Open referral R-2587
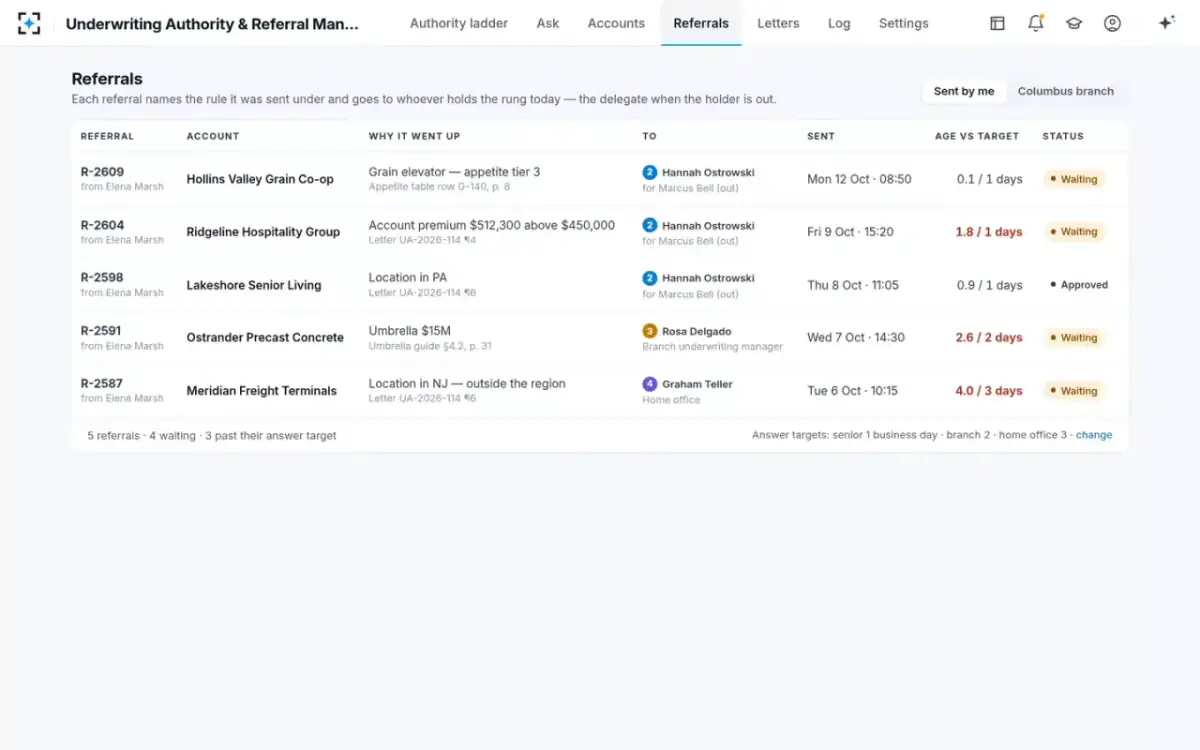1200x750 pixels. point(102,384)
